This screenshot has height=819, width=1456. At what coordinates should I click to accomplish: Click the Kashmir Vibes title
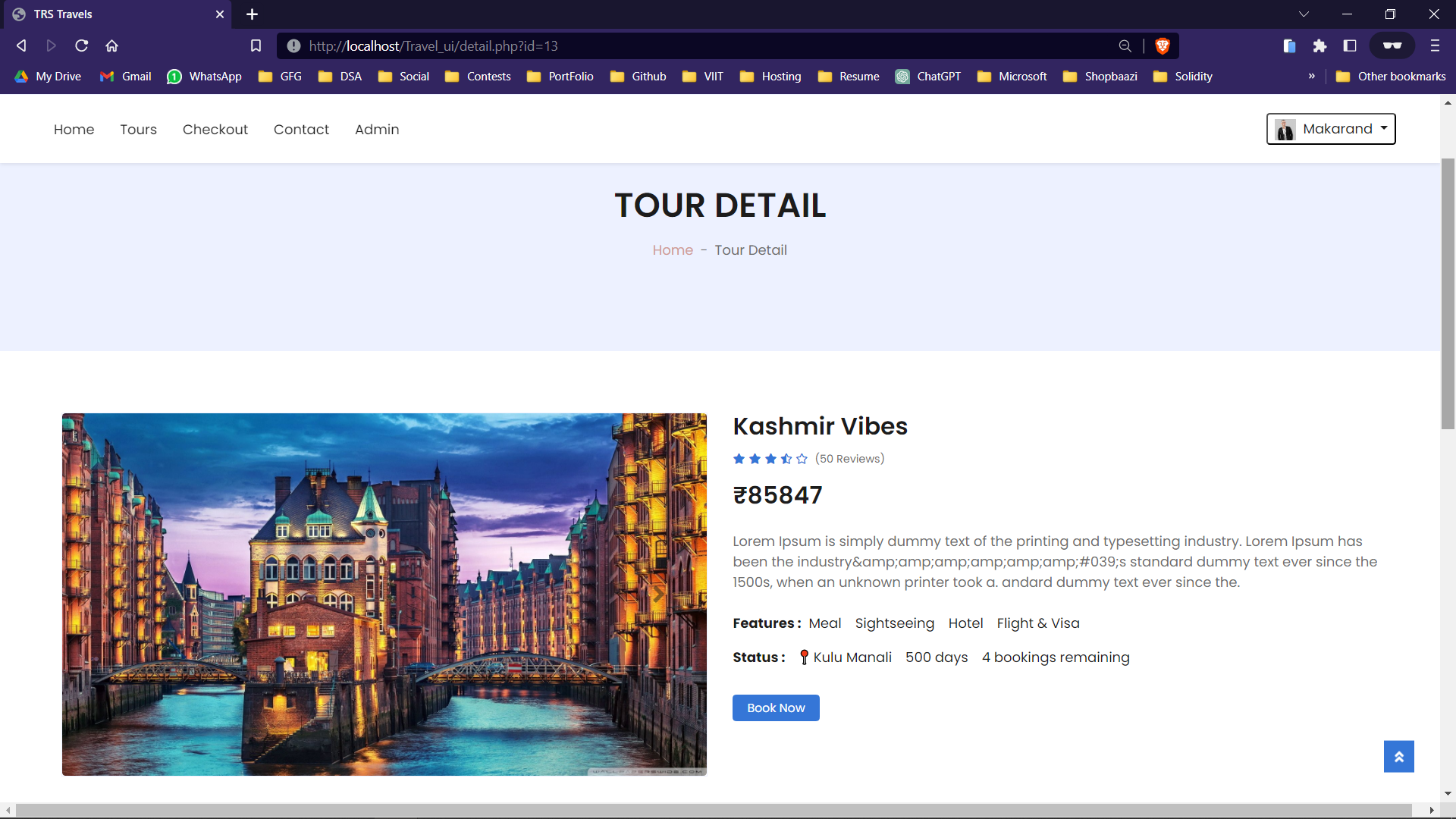click(x=821, y=426)
